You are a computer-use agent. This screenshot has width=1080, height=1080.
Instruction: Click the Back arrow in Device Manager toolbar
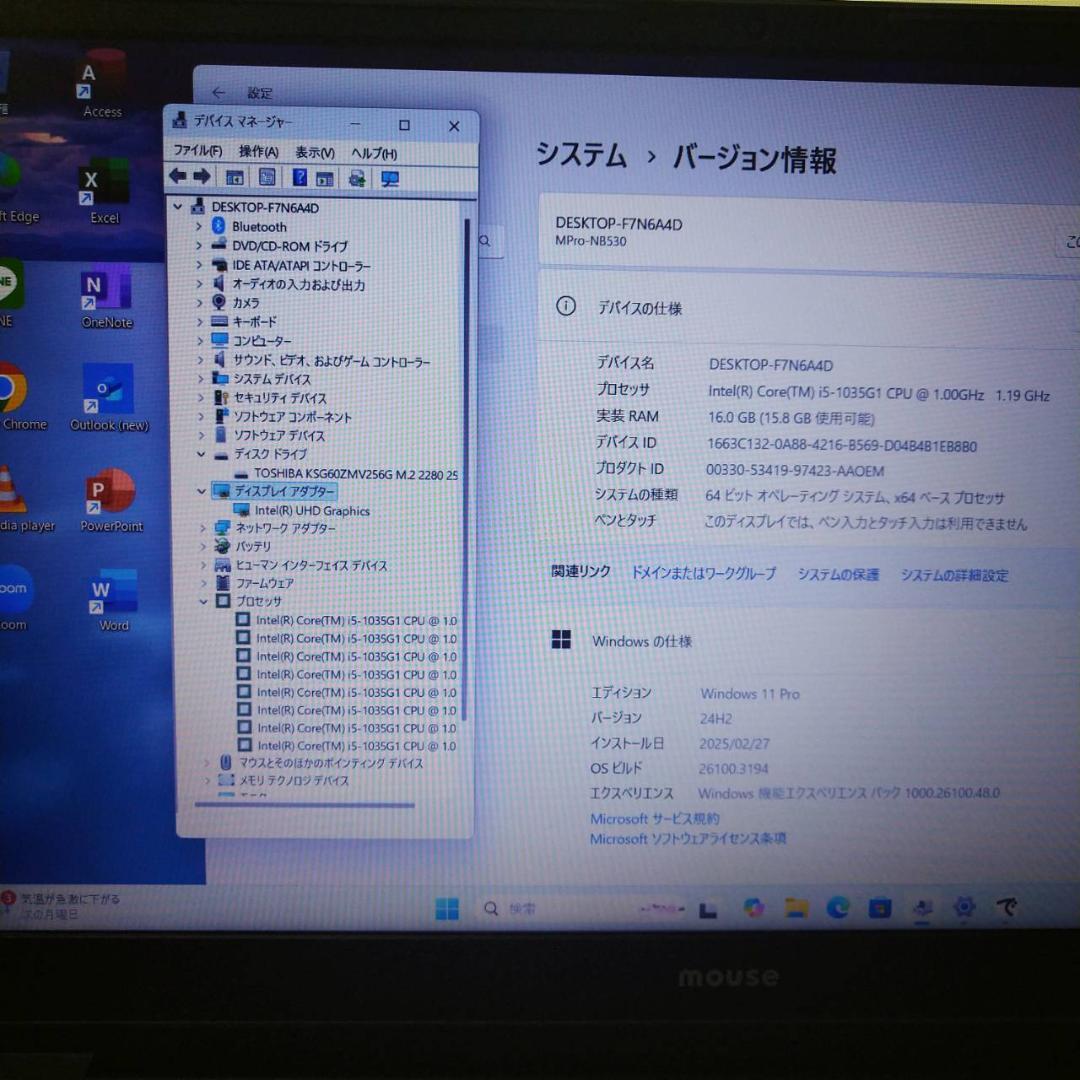point(178,176)
